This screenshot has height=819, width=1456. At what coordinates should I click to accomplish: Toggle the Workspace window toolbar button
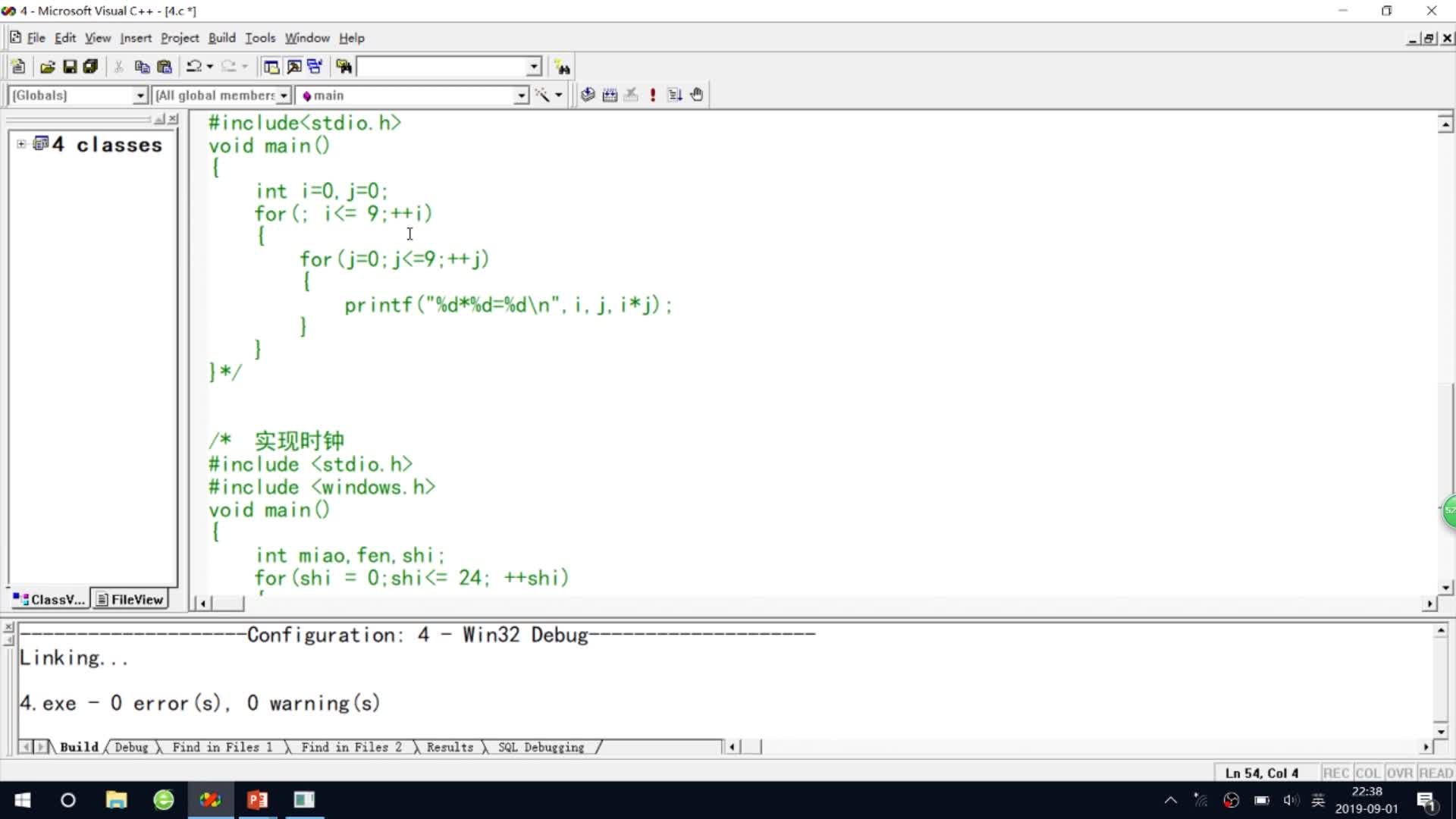271,67
